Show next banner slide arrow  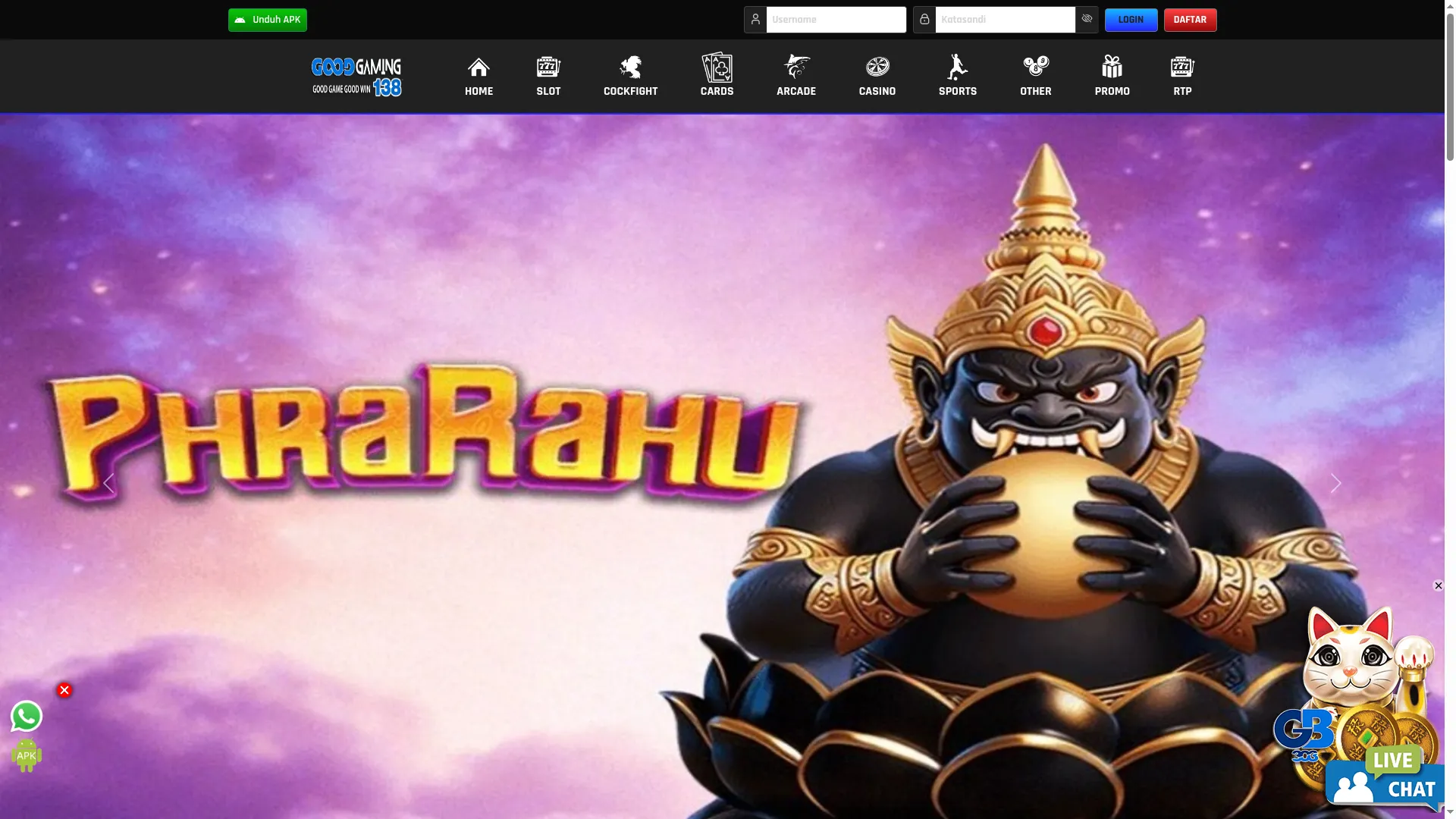click(x=1336, y=483)
